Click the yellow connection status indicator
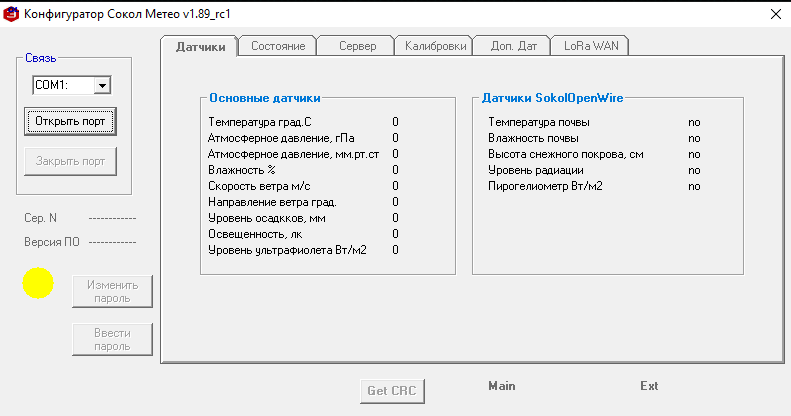Image resolution: width=791 pixels, height=416 pixels. point(38,283)
